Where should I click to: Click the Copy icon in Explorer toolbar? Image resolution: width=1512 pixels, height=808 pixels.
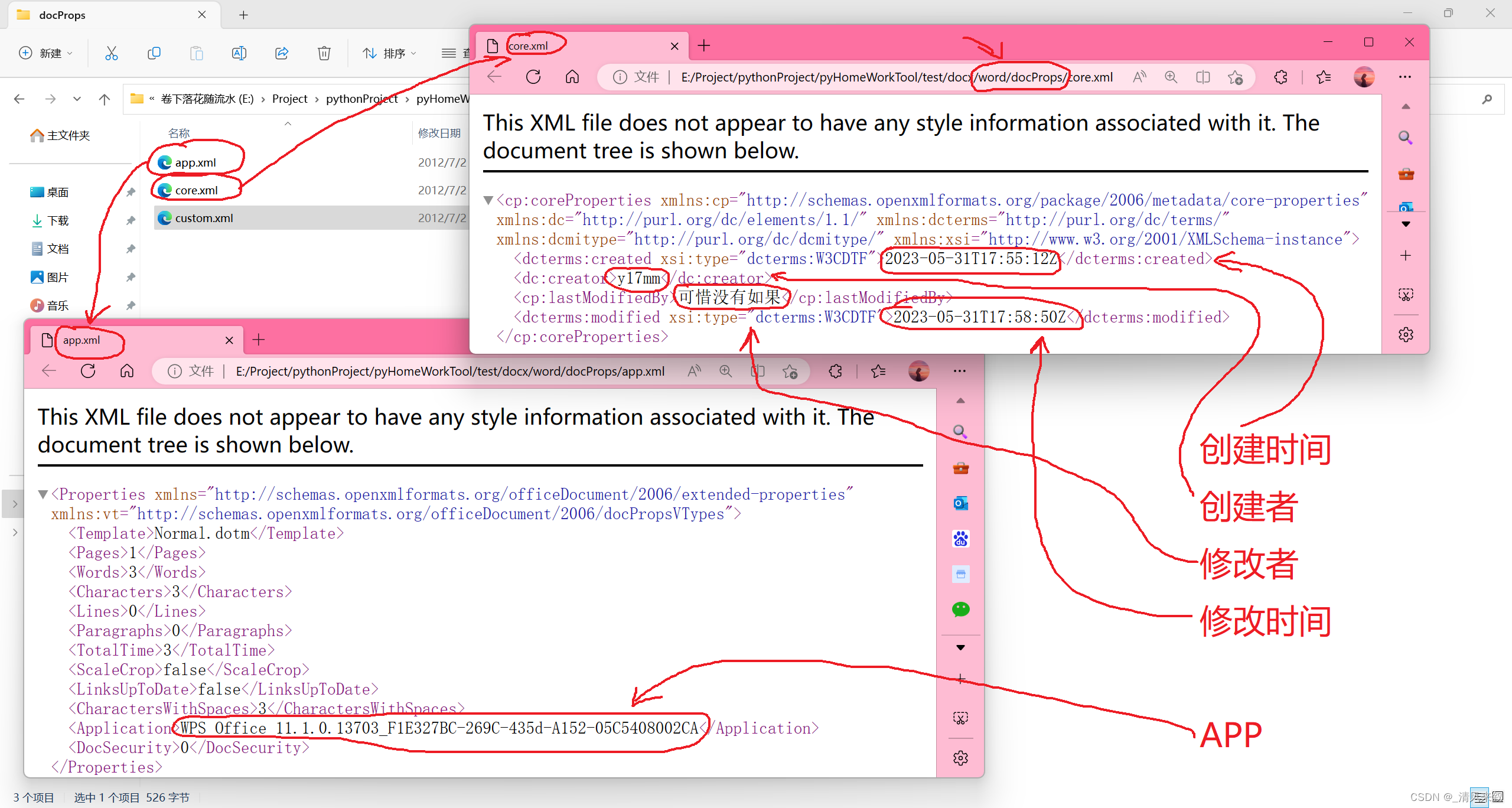[154, 53]
